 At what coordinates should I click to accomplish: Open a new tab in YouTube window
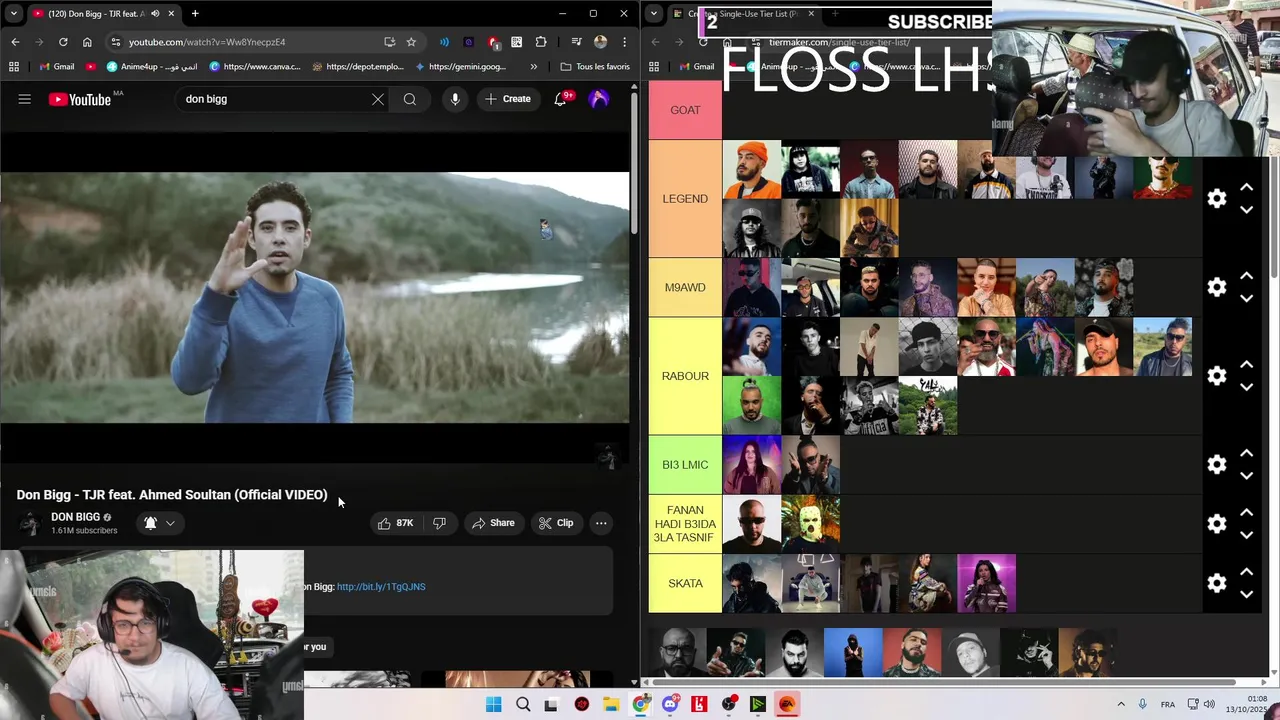click(x=195, y=14)
